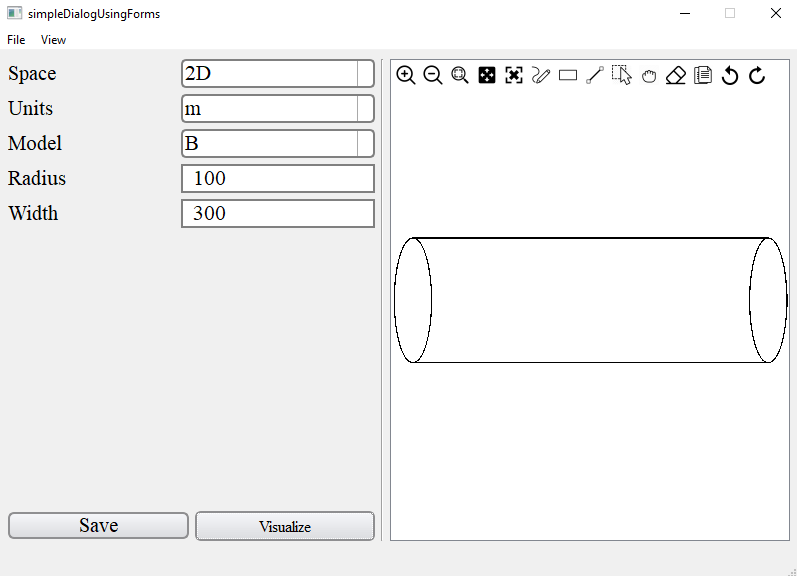
Task: Click the black four-arrows move icon
Action: 486,75
